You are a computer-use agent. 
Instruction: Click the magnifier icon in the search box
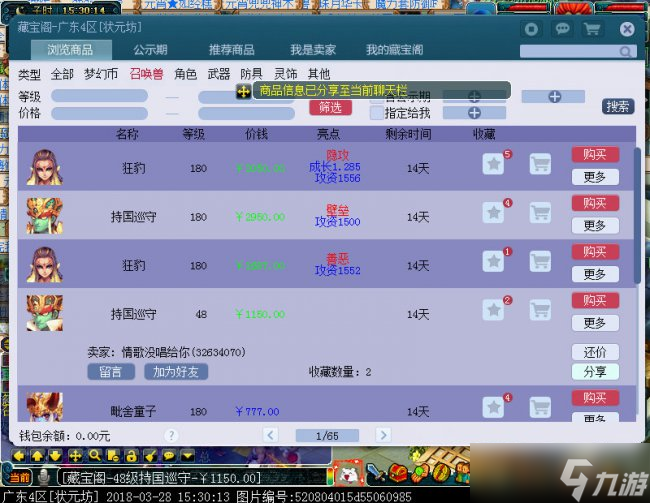point(626,51)
